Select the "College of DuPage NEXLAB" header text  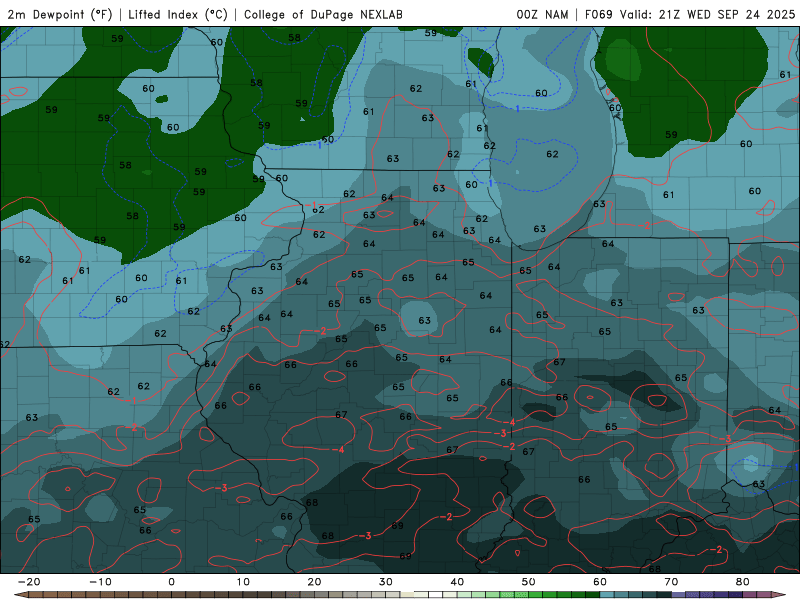click(x=323, y=14)
